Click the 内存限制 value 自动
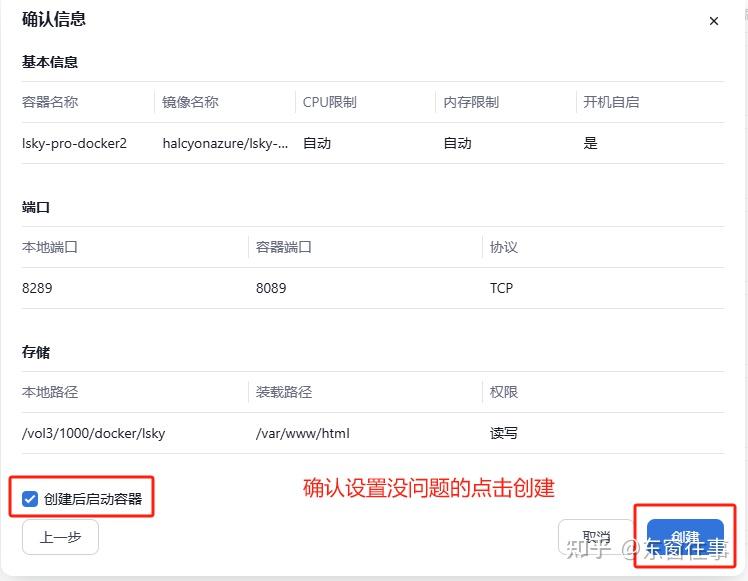This screenshot has width=748, height=581. 457,143
